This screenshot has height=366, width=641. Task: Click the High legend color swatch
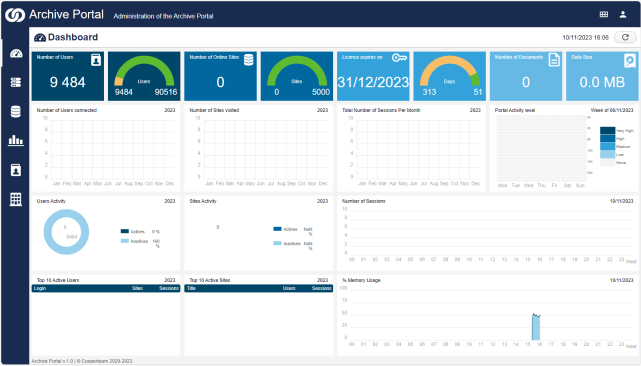coord(607,138)
